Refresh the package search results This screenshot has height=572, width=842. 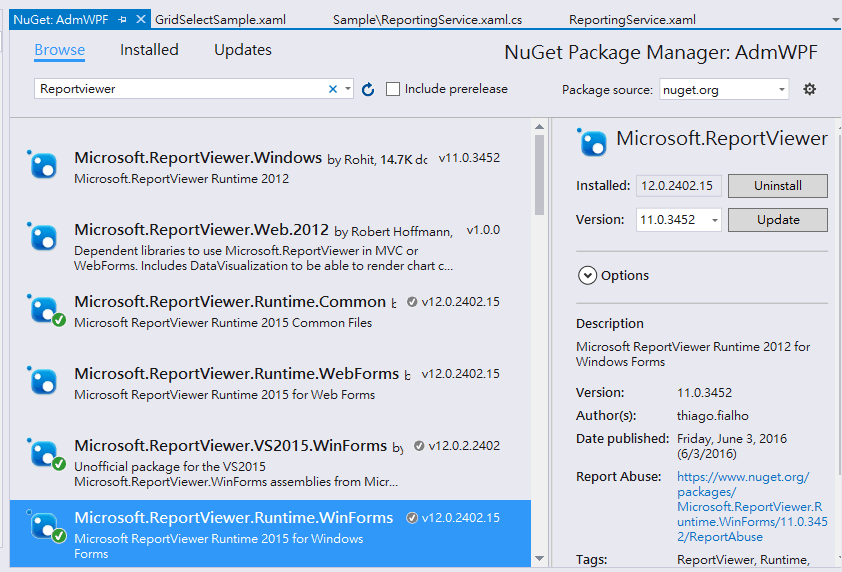368,90
